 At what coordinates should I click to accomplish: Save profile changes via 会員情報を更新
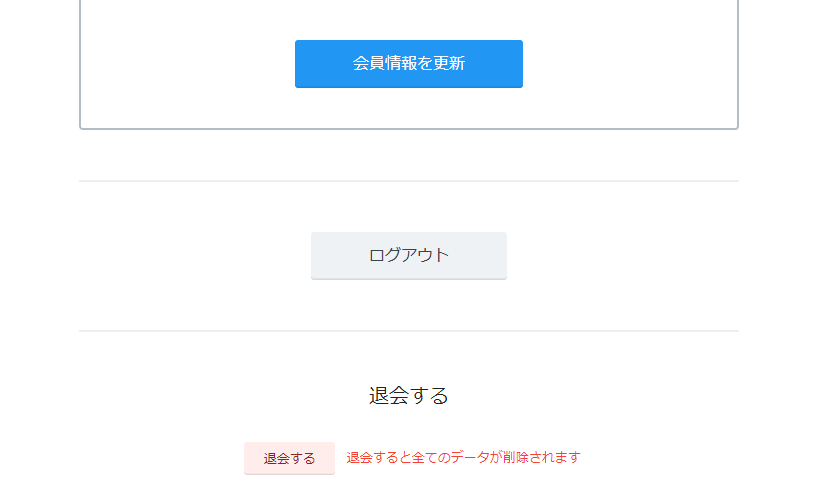[x=408, y=64]
